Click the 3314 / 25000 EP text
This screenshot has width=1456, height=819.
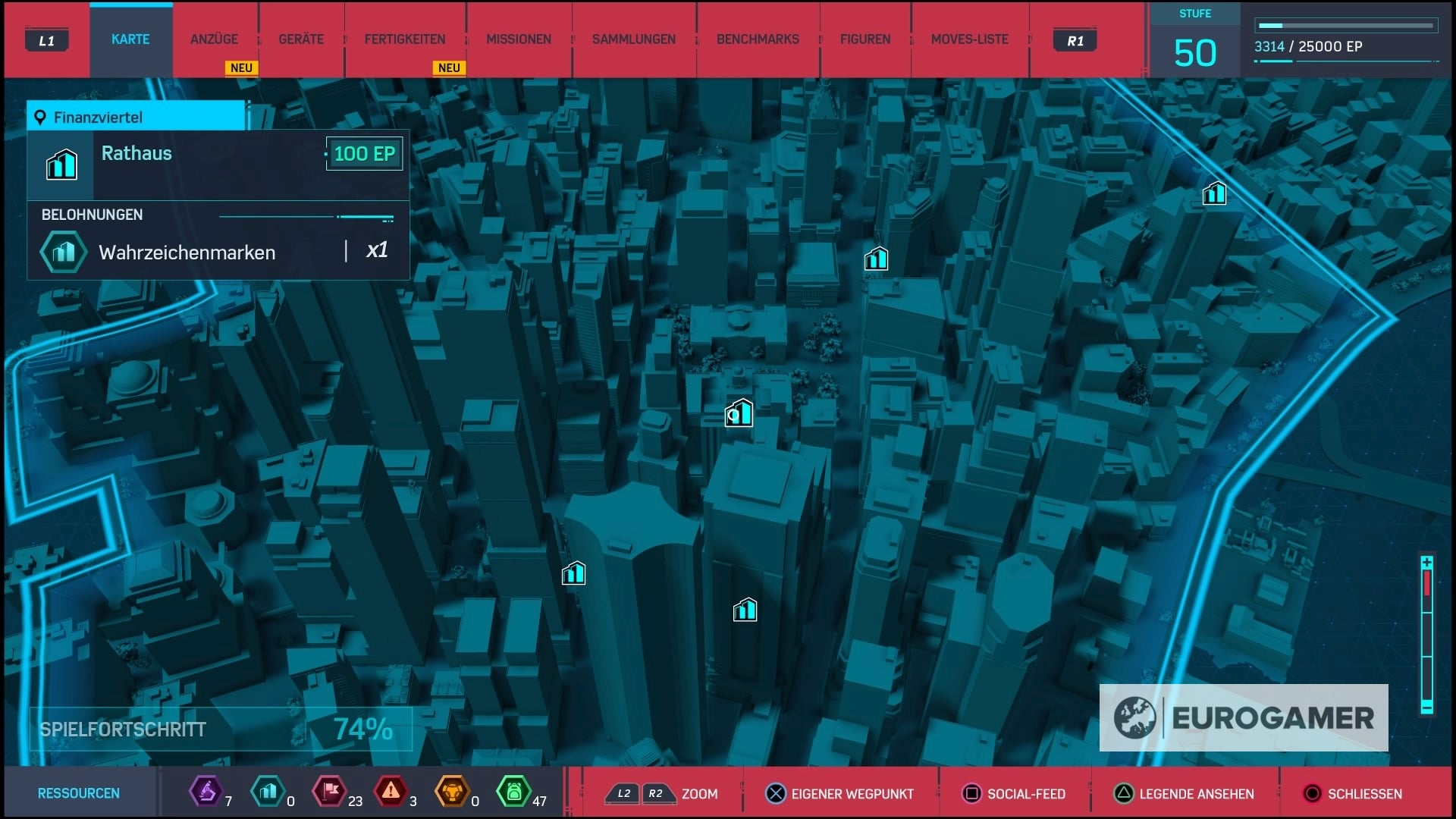pos(1308,46)
